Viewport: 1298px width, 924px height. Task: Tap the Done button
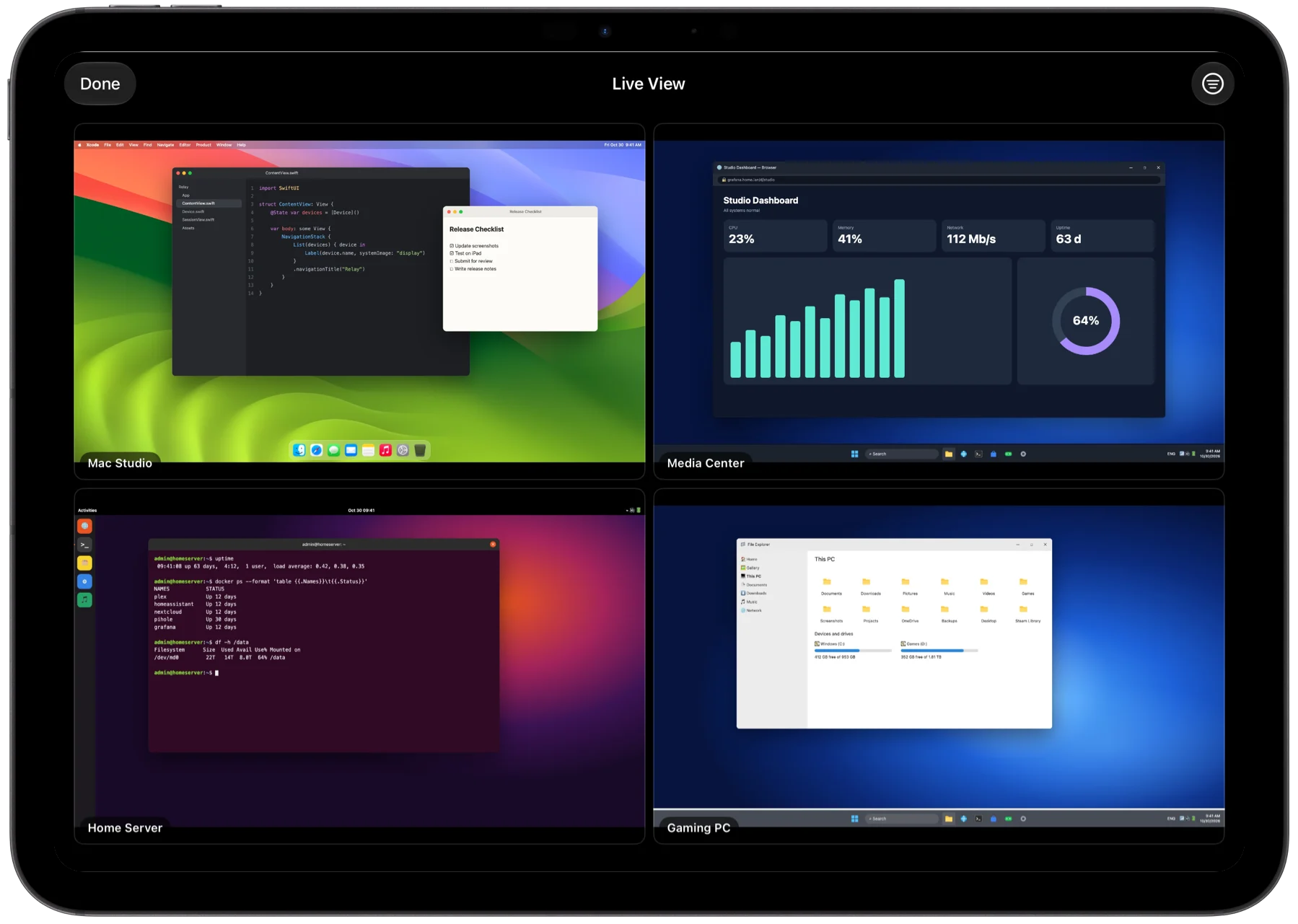pyautogui.click(x=100, y=84)
